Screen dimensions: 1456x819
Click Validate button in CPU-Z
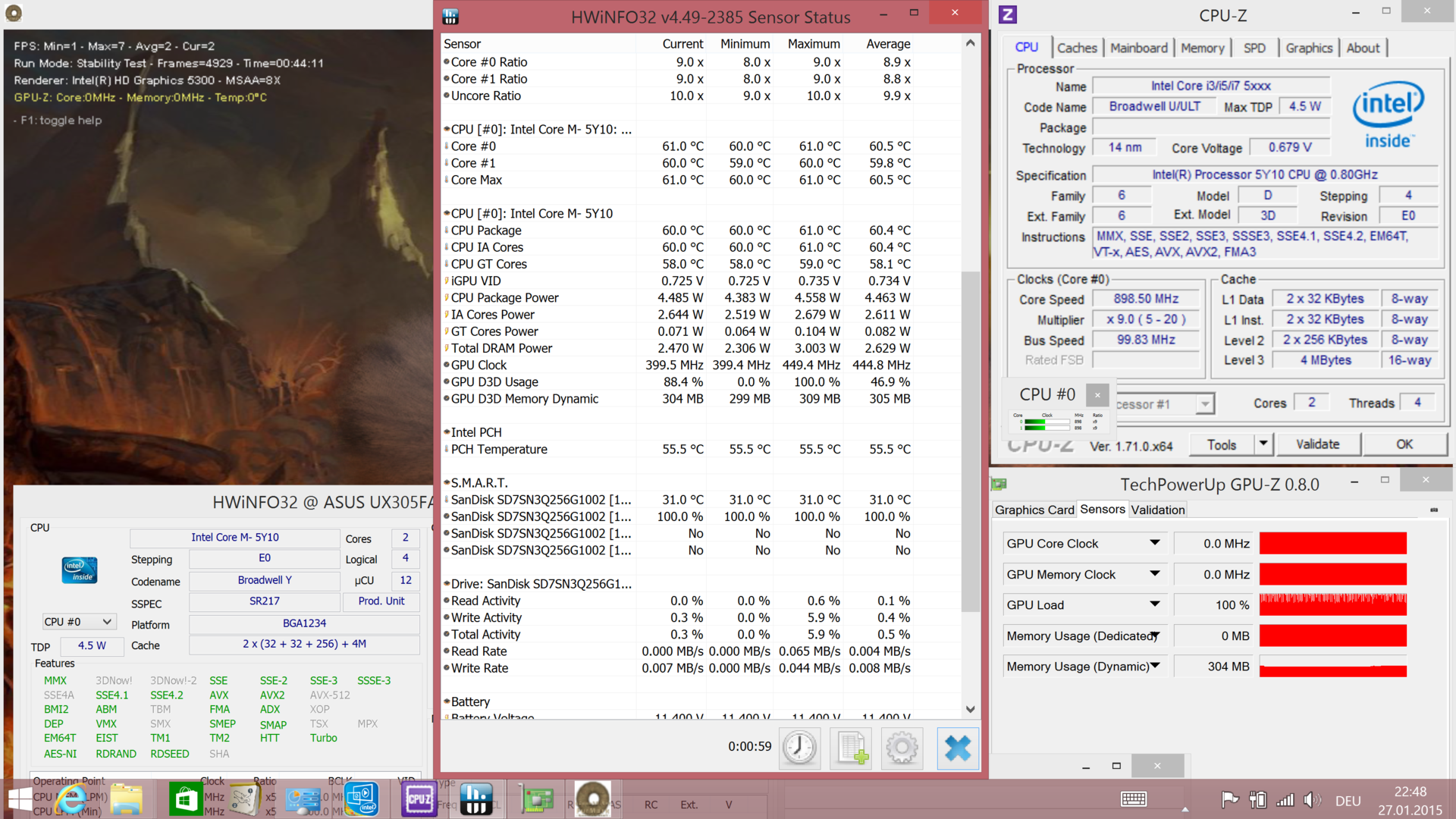pyautogui.click(x=1318, y=444)
